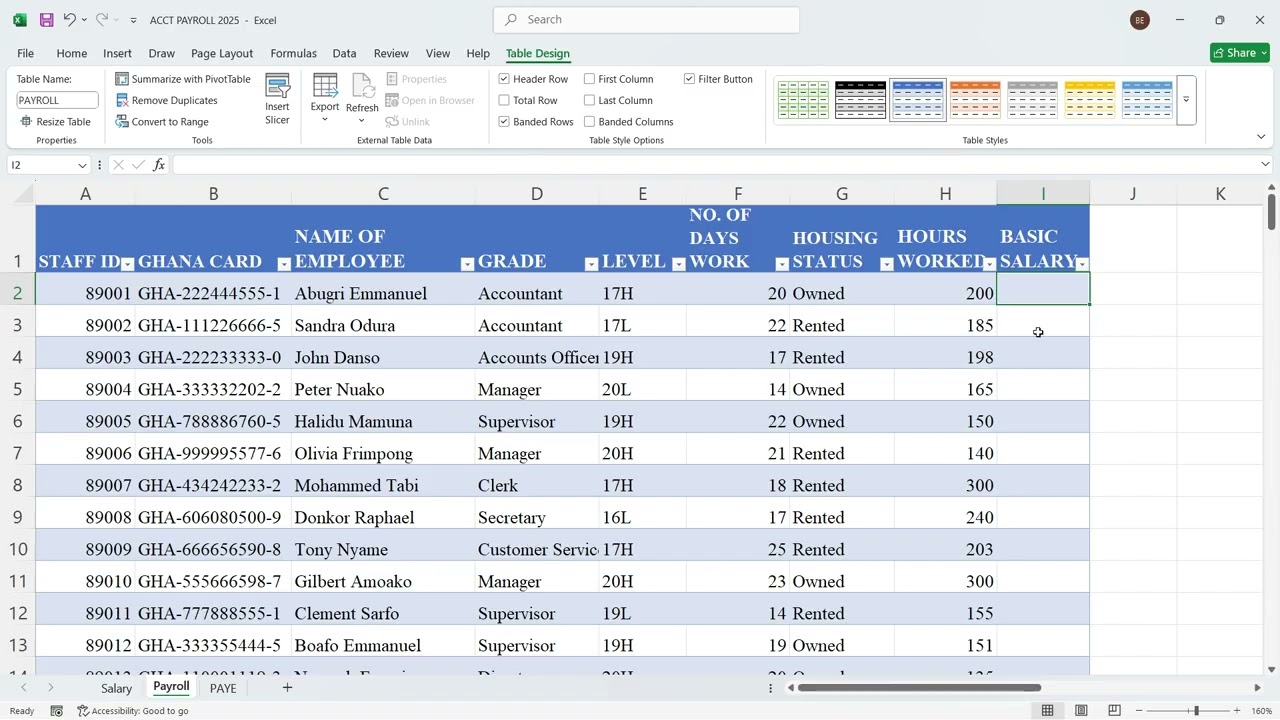Click next sheet navigation arrow
The image size is (1280, 720).
[51, 688]
